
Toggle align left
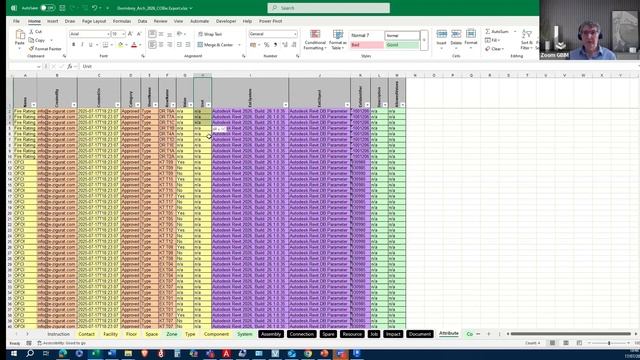tap(152, 45)
